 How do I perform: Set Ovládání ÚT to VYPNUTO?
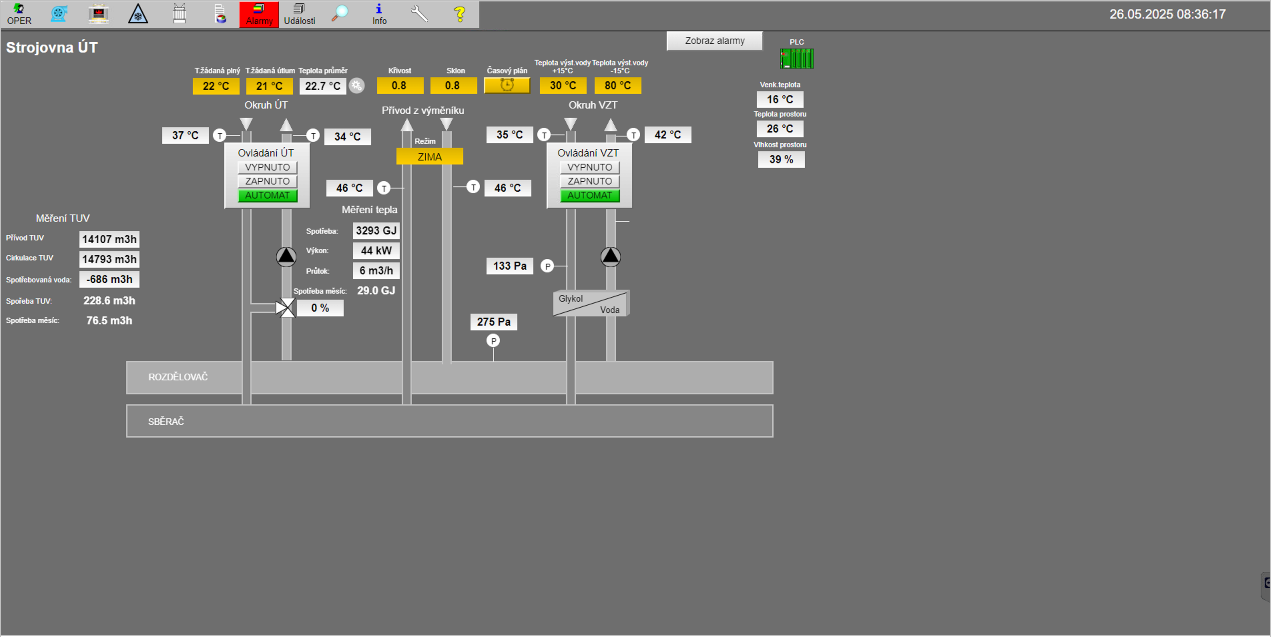click(x=268, y=167)
